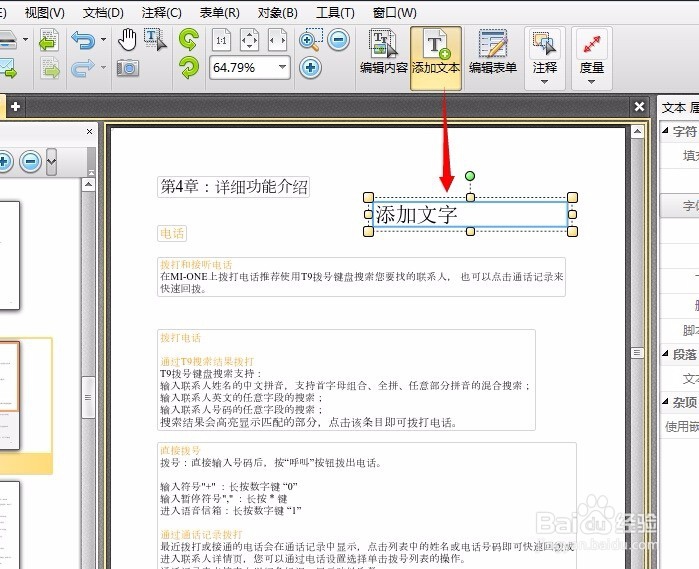699x569 pixels.
Task: Click the thumbnail panel scroll up arrow
Action: click(x=89, y=184)
